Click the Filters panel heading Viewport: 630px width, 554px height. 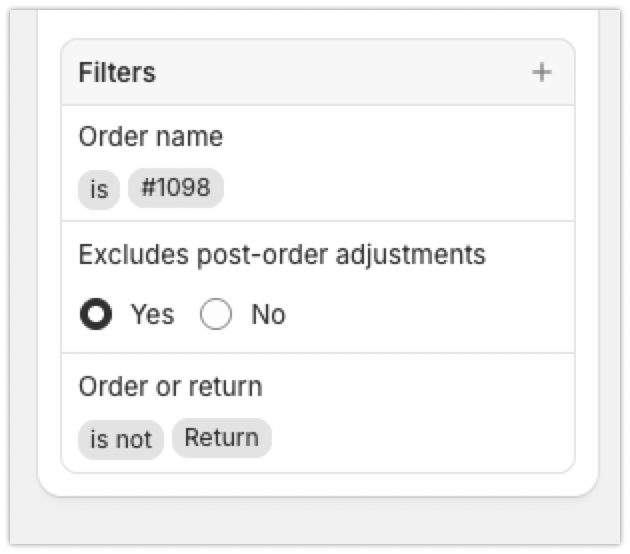pyautogui.click(x=117, y=73)
